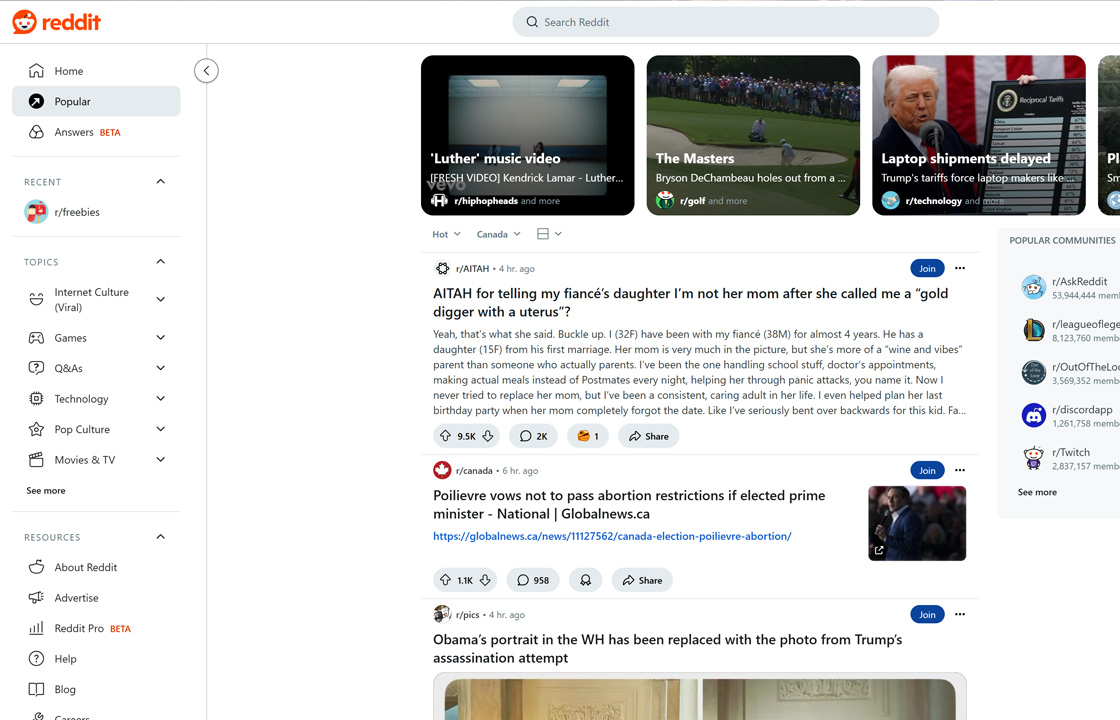Collapse the Resources section
The width and height of the screenshot is (1120, 720).
pyautogui.click(x=161, y=536)
